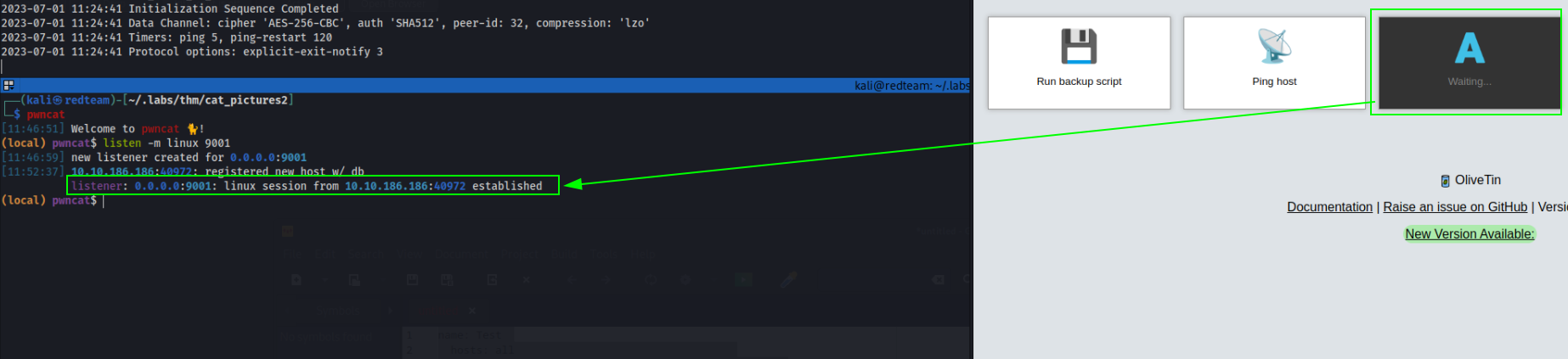Click the satellite dish ping icon
This screenshot has height=359, width=1568.
click(1274, 47)
